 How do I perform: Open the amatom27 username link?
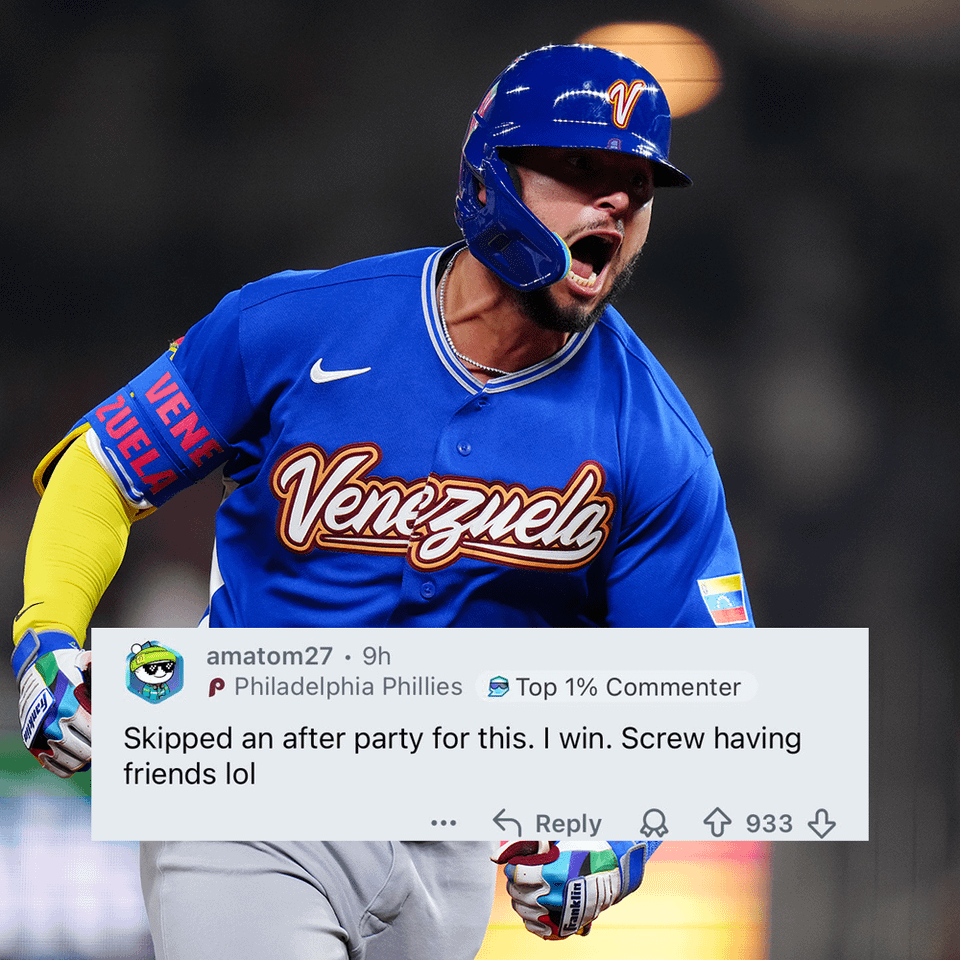pyautogui.click(x=269, y=656)
